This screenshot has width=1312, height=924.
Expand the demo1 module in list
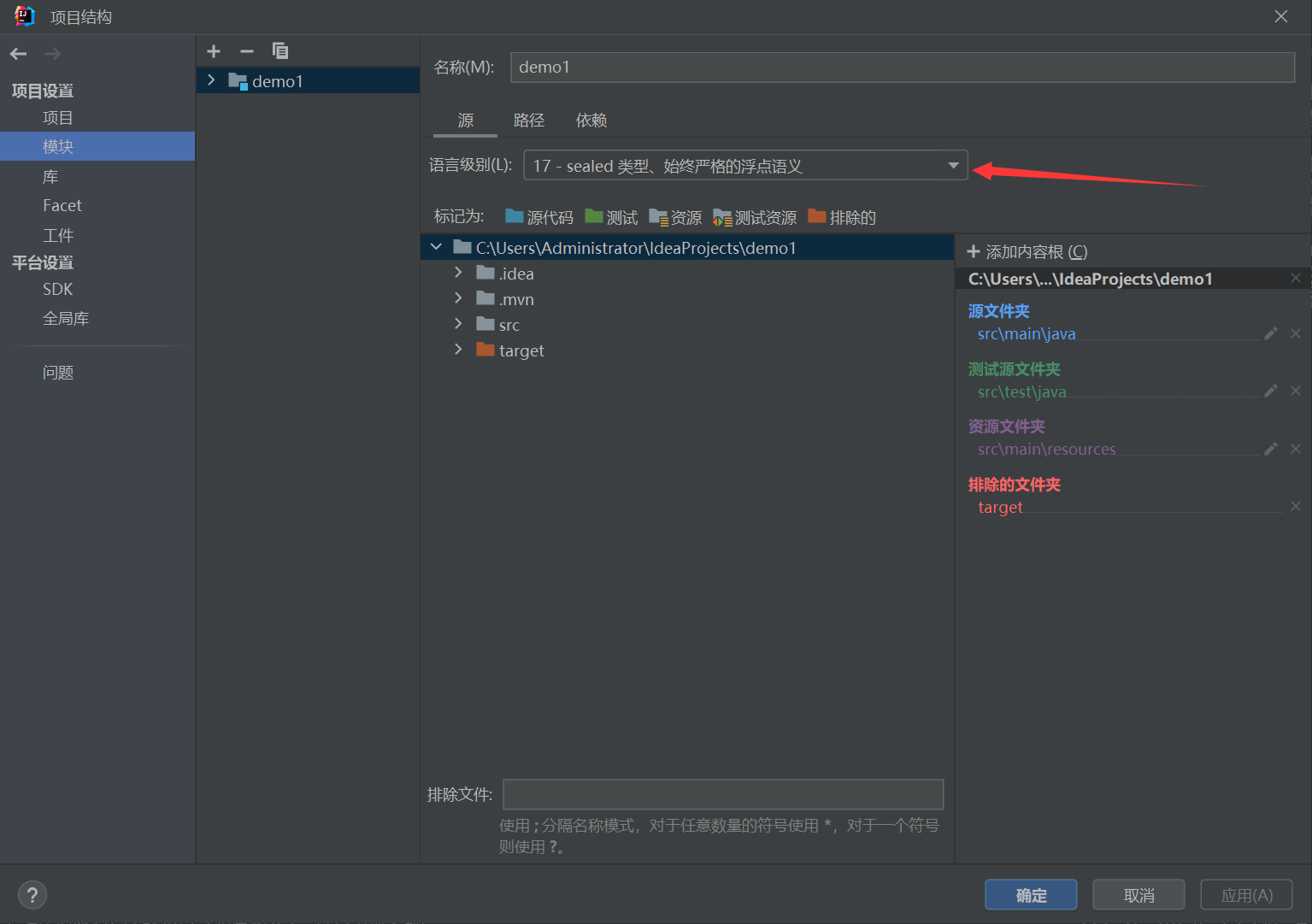click(211, 80)
